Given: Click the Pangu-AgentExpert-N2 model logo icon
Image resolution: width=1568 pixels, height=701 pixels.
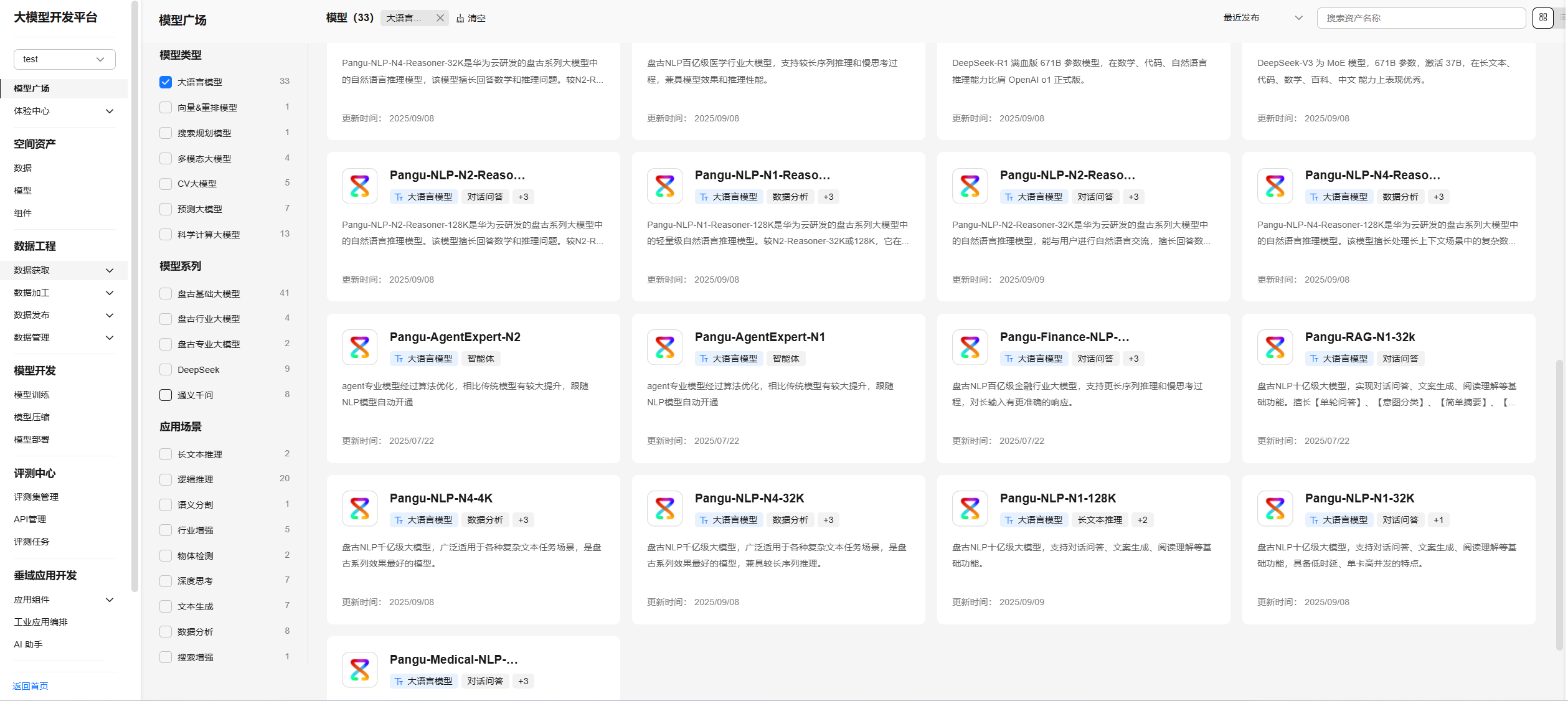Looking at the screenshot, I should pos(359,347).
